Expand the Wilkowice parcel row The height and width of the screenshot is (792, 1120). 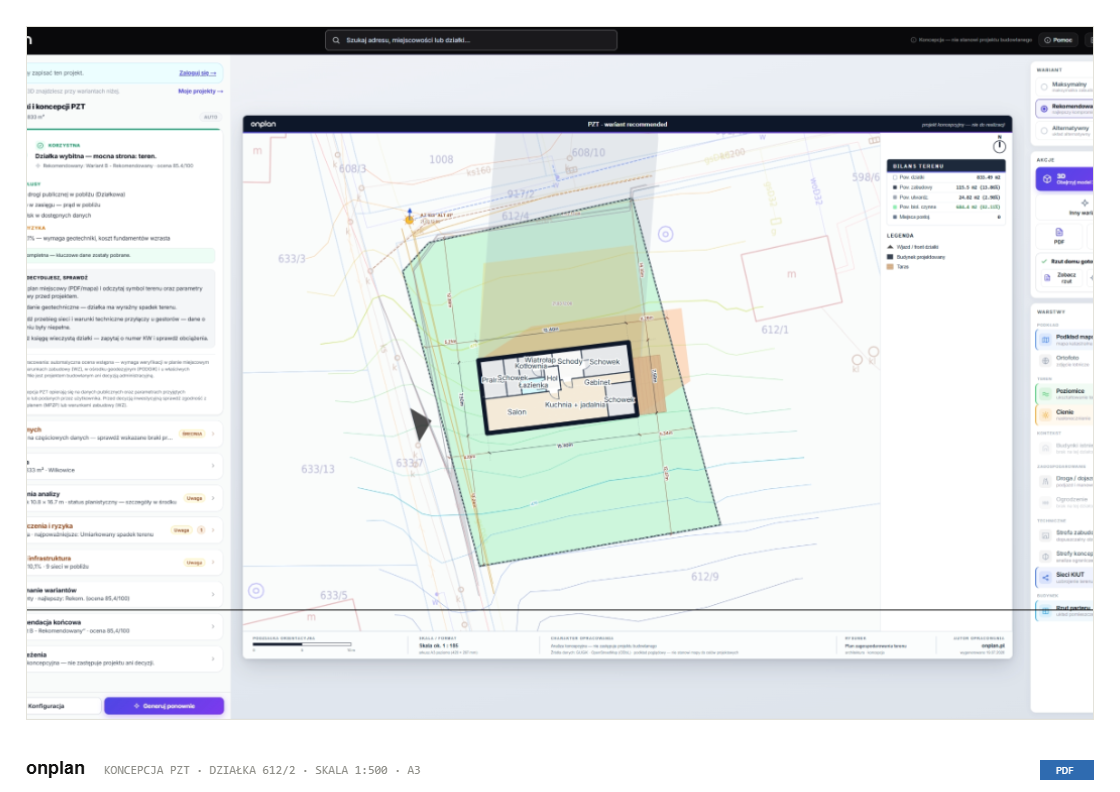pyautogui.click(x=124, y=466)
